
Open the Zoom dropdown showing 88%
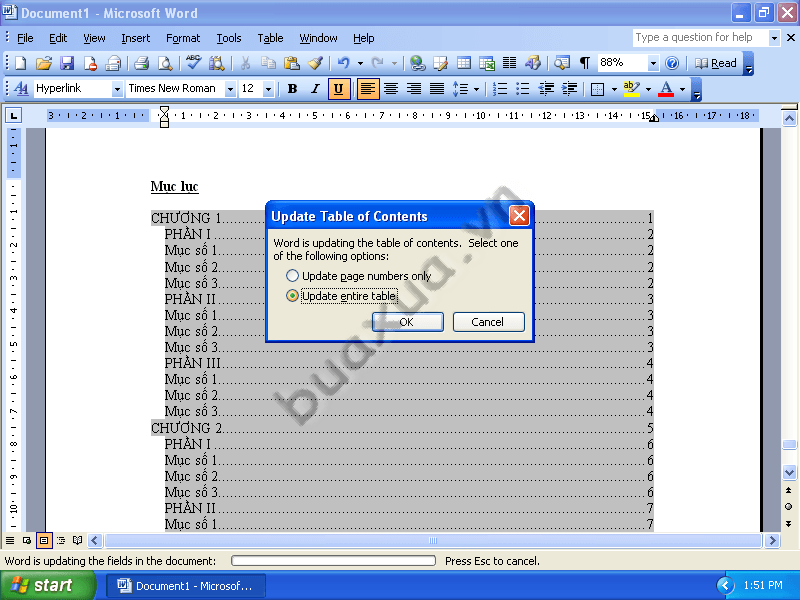653,63
